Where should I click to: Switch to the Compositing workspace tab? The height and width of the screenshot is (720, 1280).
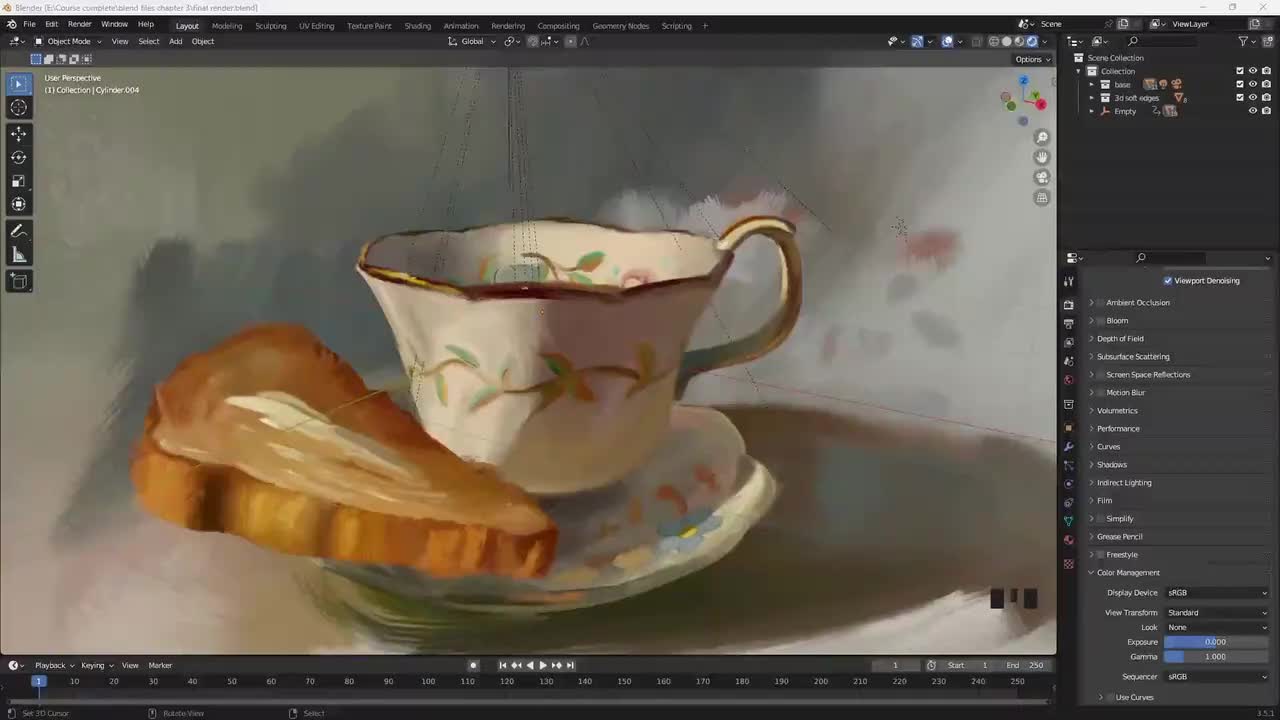click(x=558, y=25)
